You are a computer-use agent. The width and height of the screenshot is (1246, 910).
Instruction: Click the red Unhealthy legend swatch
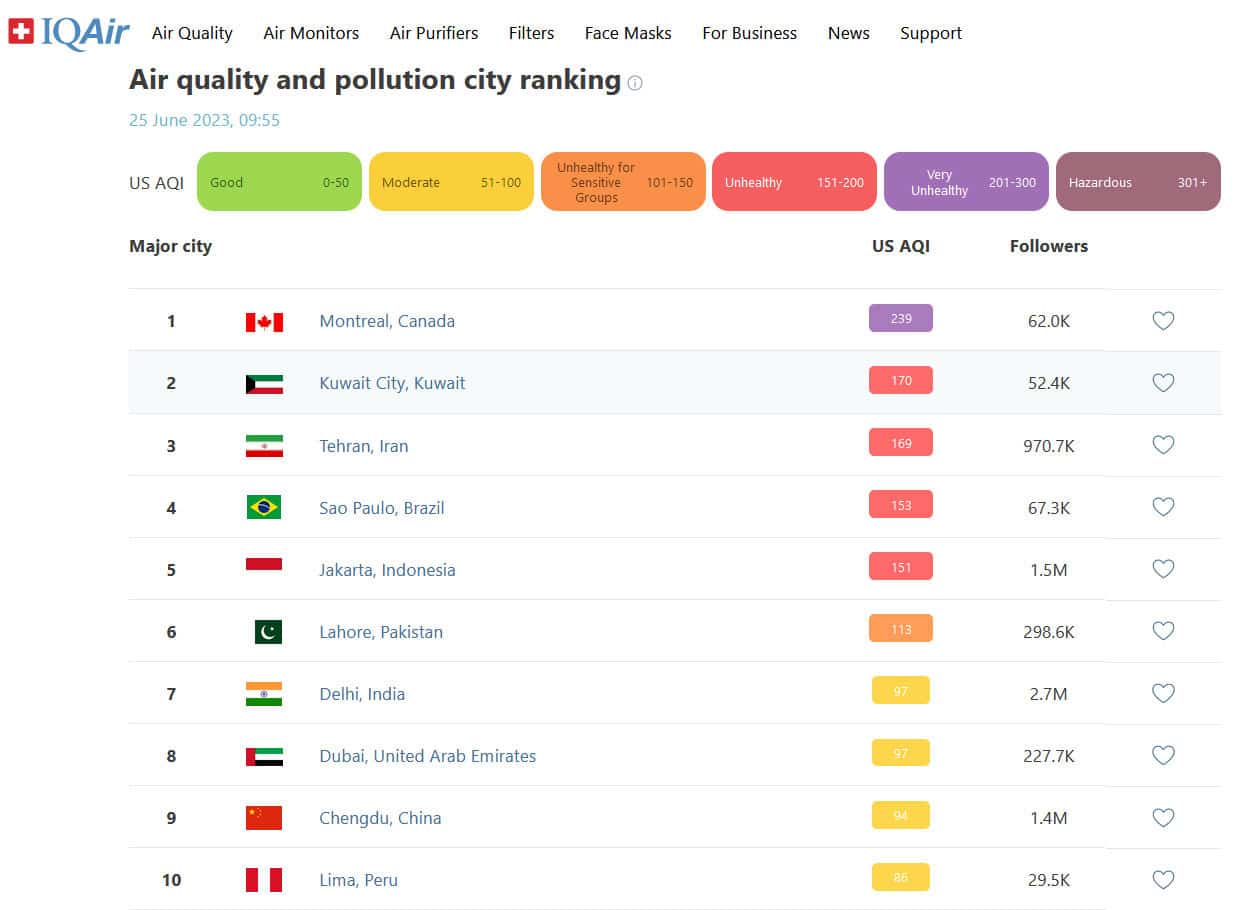point(794,182)
